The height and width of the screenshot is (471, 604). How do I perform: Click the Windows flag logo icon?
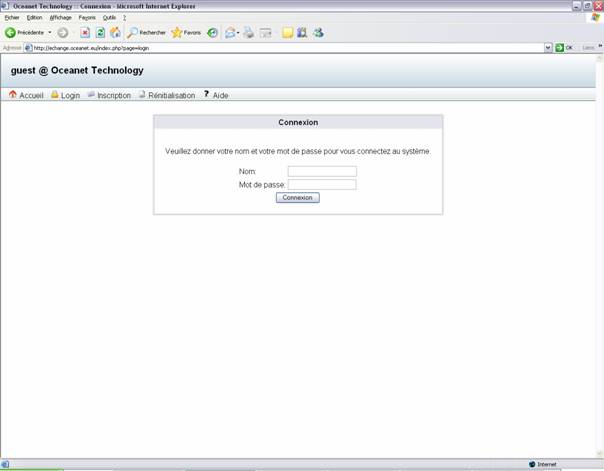click(x=596, y=18)
